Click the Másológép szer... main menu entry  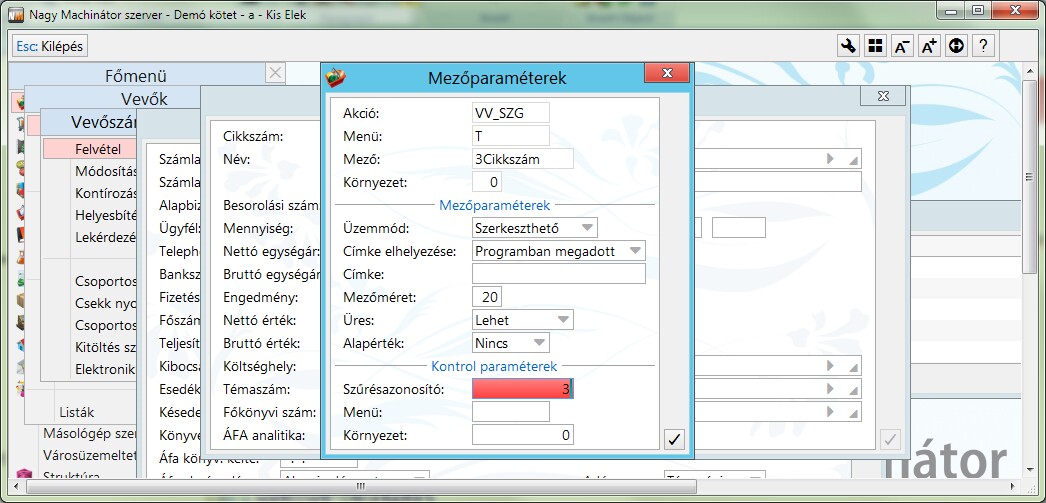90,434
